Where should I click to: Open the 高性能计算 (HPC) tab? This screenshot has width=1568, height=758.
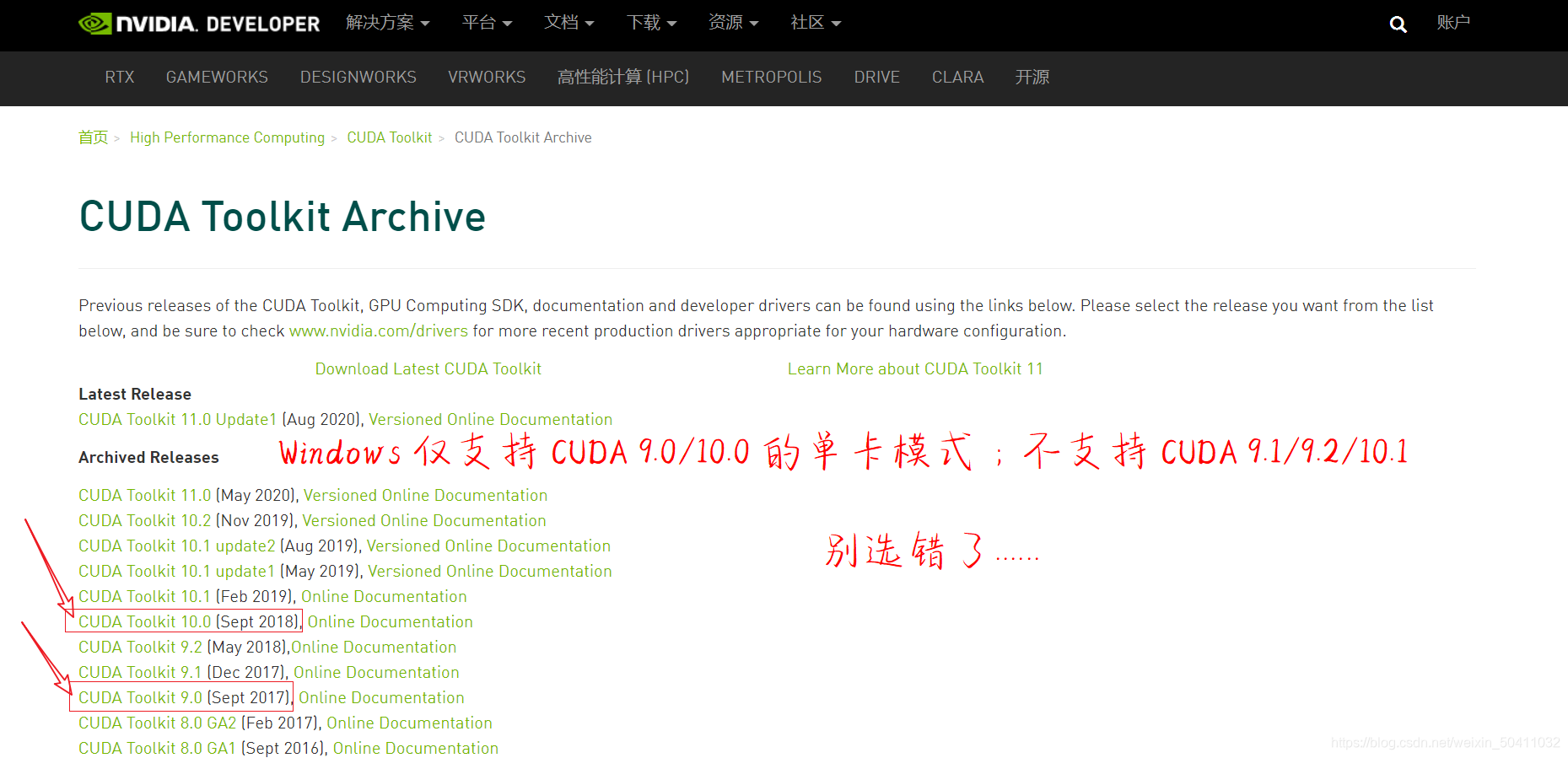(x=623, y=77)
